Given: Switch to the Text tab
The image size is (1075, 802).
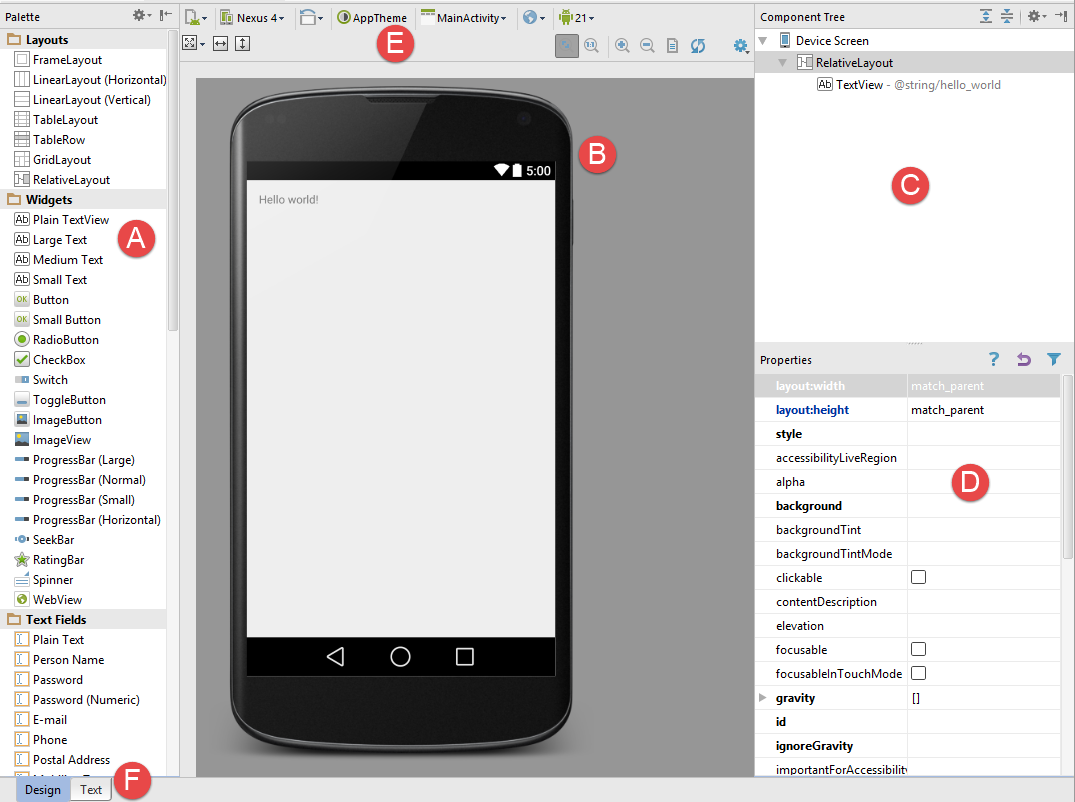Looking at the screenshot, I should click(x=91, y=790).
